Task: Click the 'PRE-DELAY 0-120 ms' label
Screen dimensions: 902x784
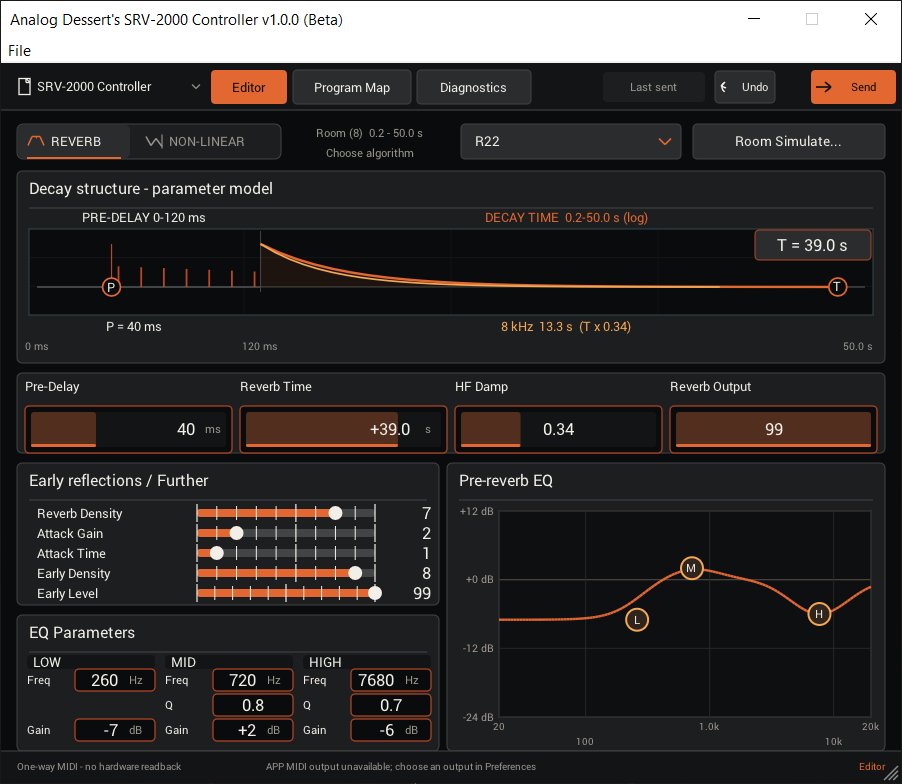Action: 143,217
